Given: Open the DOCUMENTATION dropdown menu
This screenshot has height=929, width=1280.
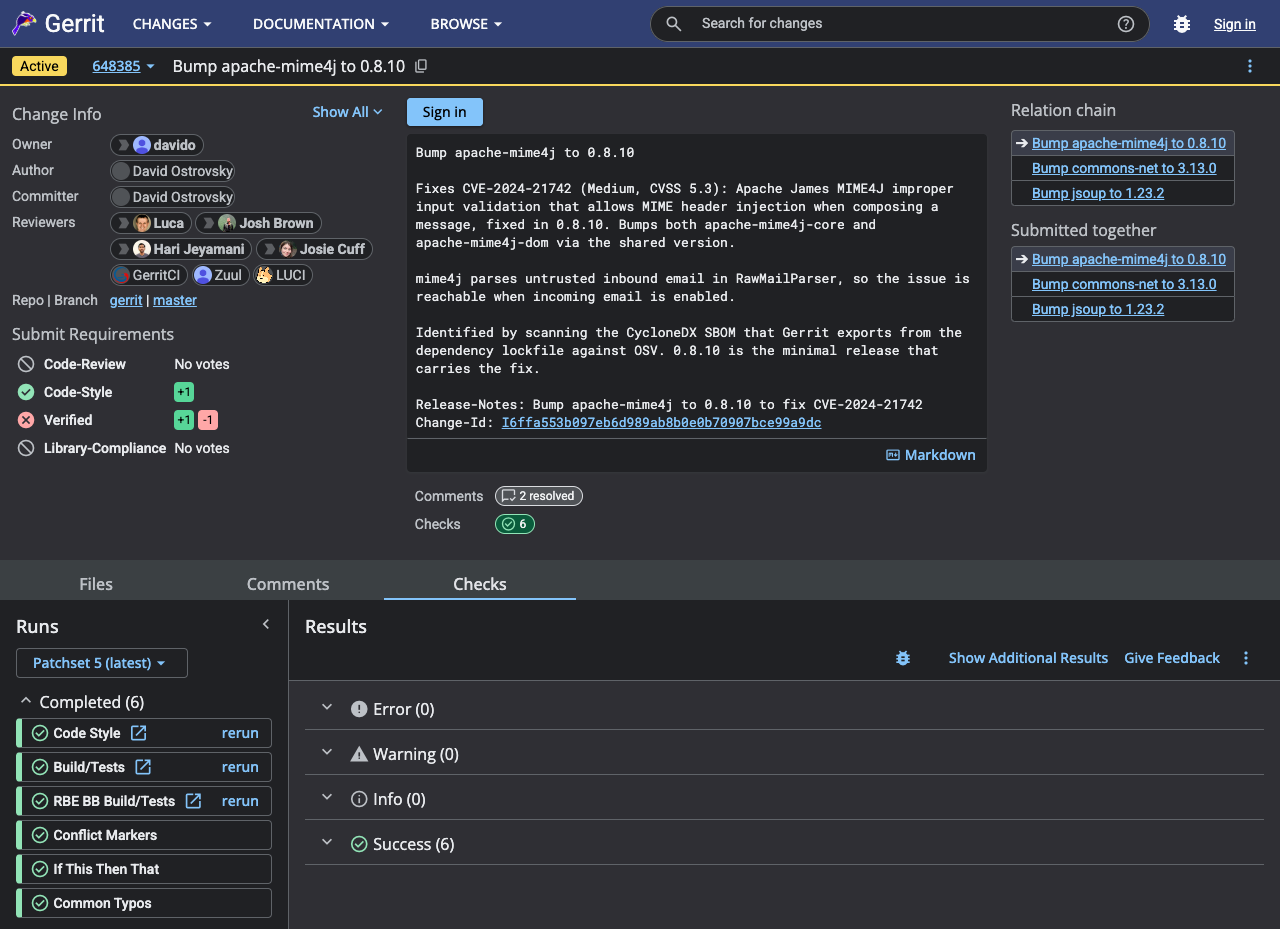Looking at the screenshot, I should click(x=321, y=24).
